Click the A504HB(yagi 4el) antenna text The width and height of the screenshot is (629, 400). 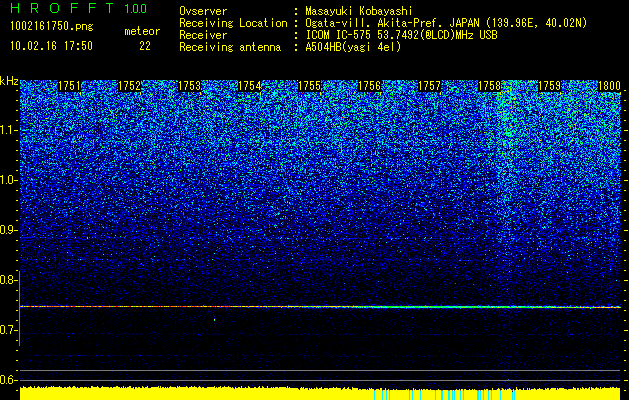[353, 47]
